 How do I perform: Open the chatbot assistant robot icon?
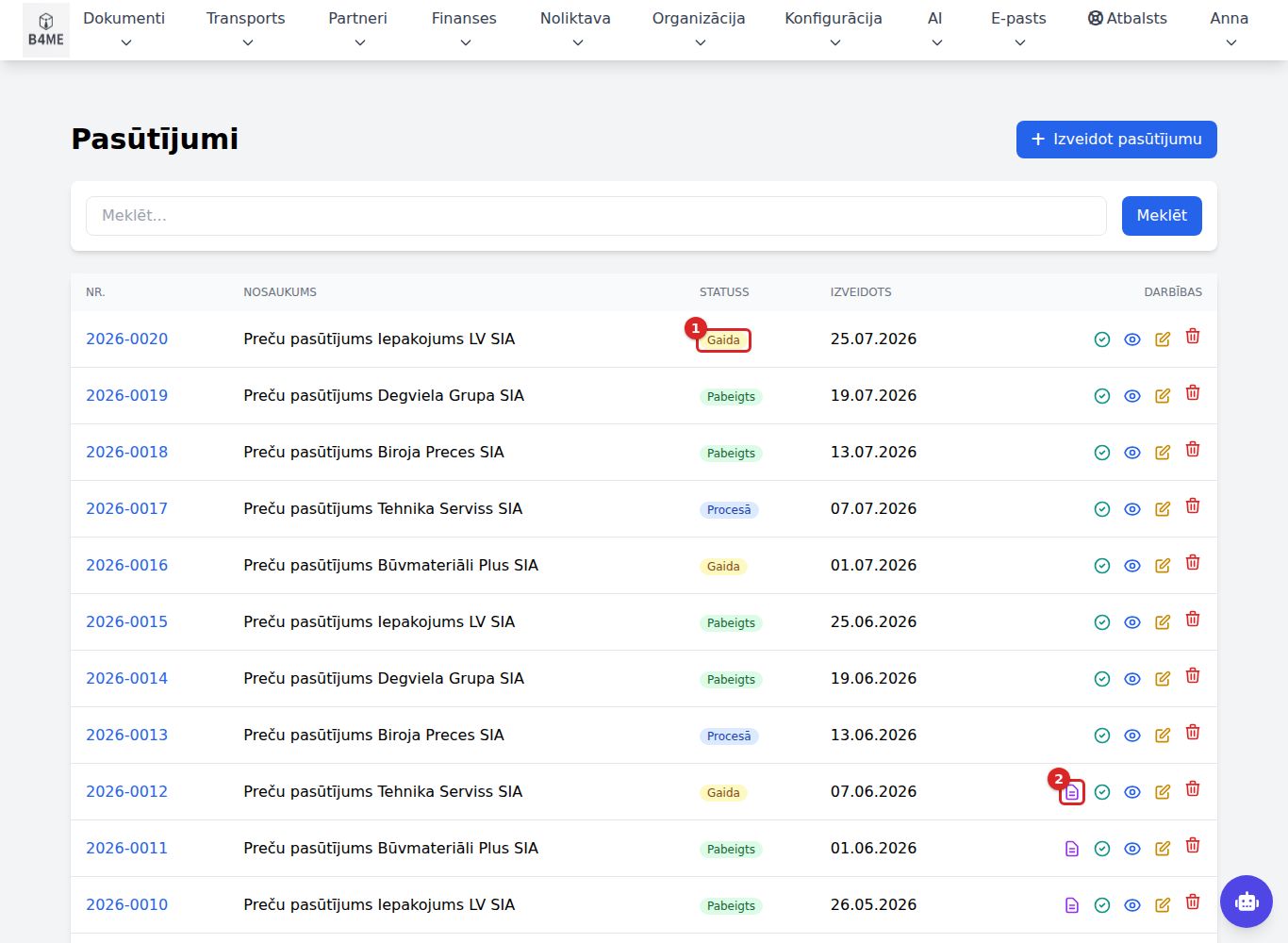pos(1247,902)
